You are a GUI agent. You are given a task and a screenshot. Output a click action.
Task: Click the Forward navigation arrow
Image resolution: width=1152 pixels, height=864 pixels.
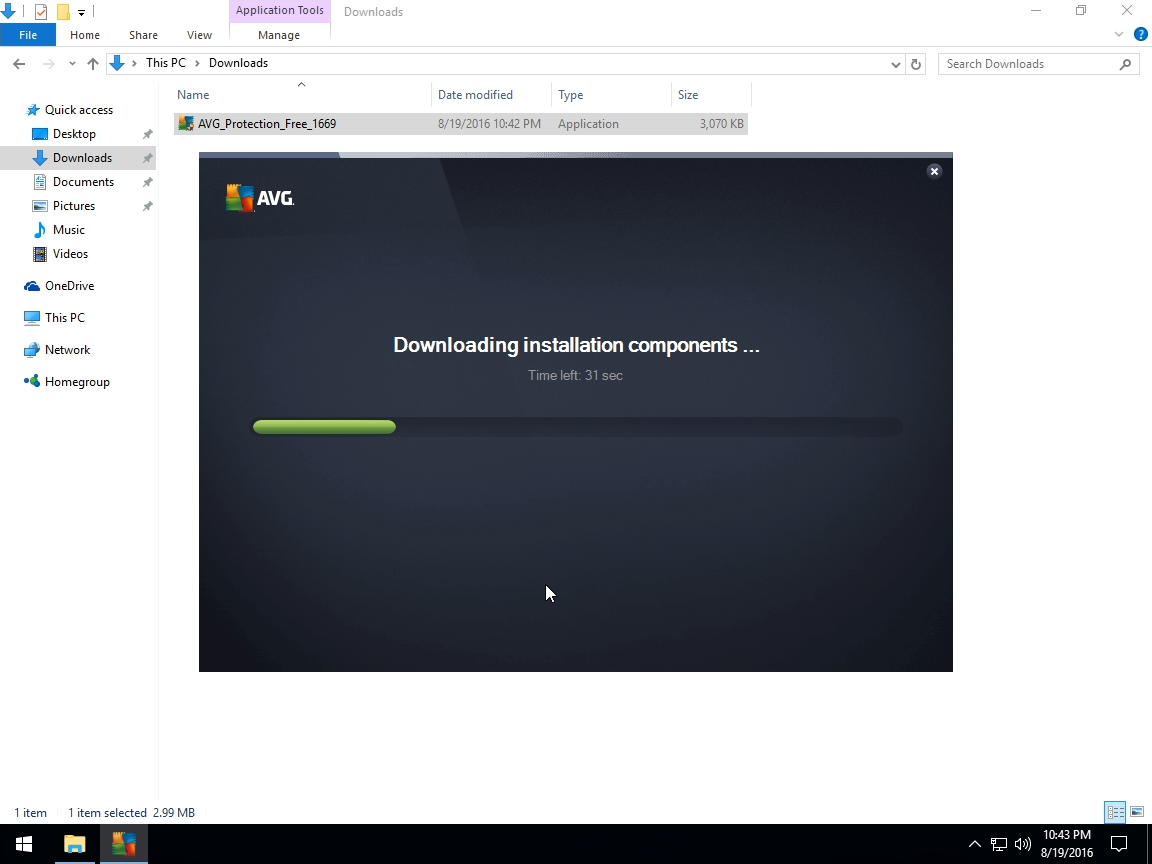tap(48, 64)
